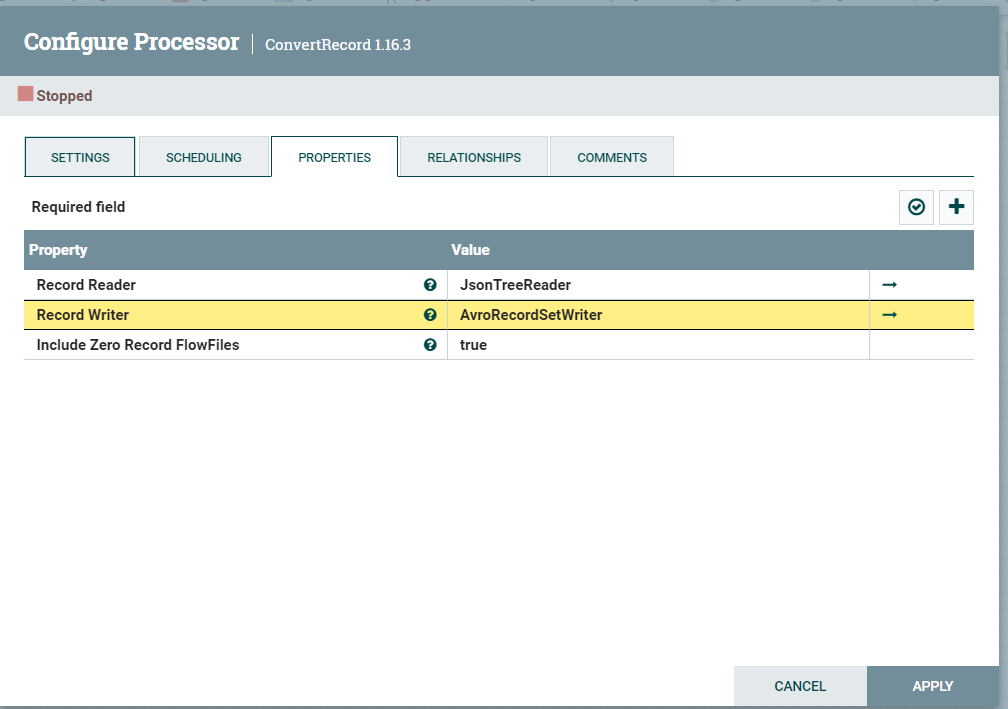Click the arrow to go to AvroRecordSetWriter service

click(x=889, y=315)
